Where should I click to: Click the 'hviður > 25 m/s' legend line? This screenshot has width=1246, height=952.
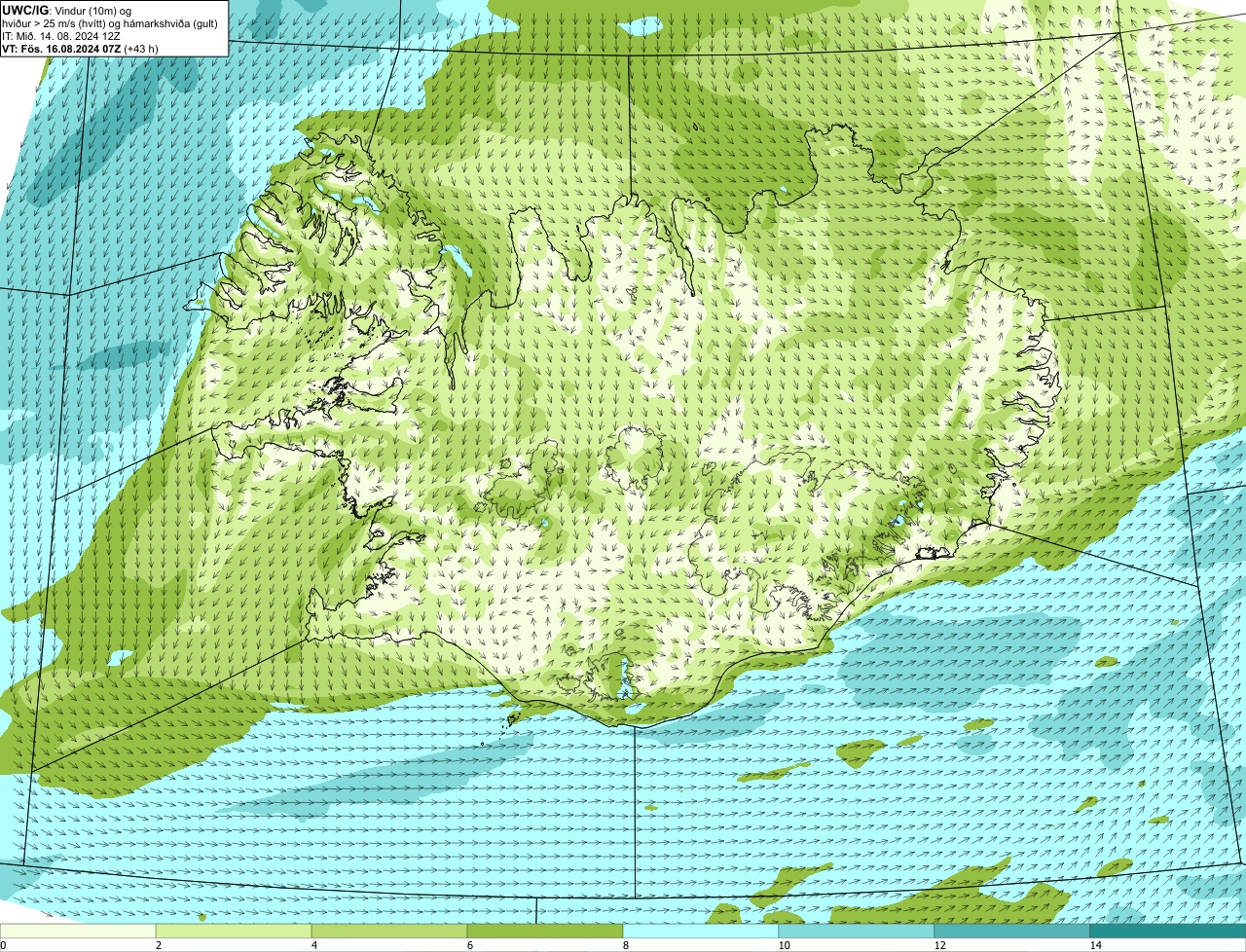(x=111, y=22)
